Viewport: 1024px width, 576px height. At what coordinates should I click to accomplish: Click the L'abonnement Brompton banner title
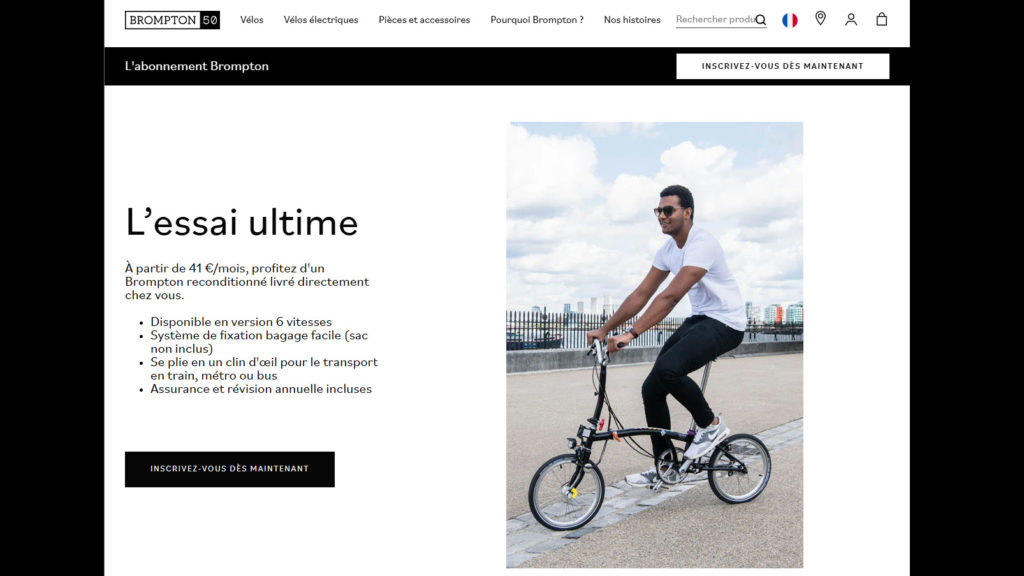[197, 66]
